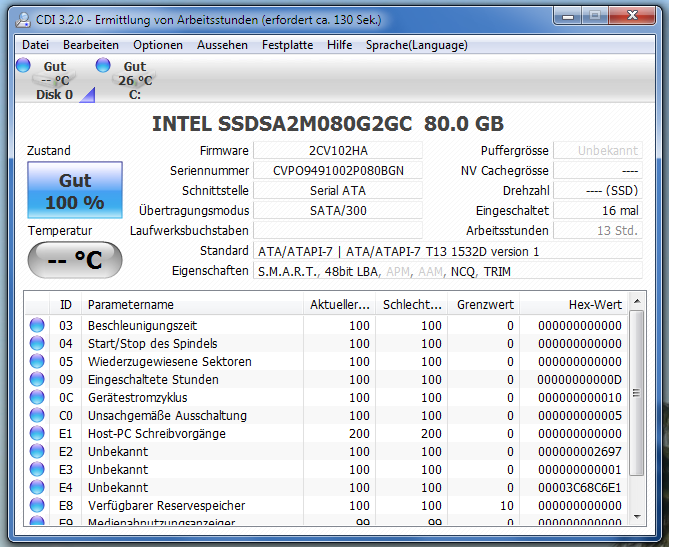Click status icon of Gerätestromzyklus row

click(37, 397)
